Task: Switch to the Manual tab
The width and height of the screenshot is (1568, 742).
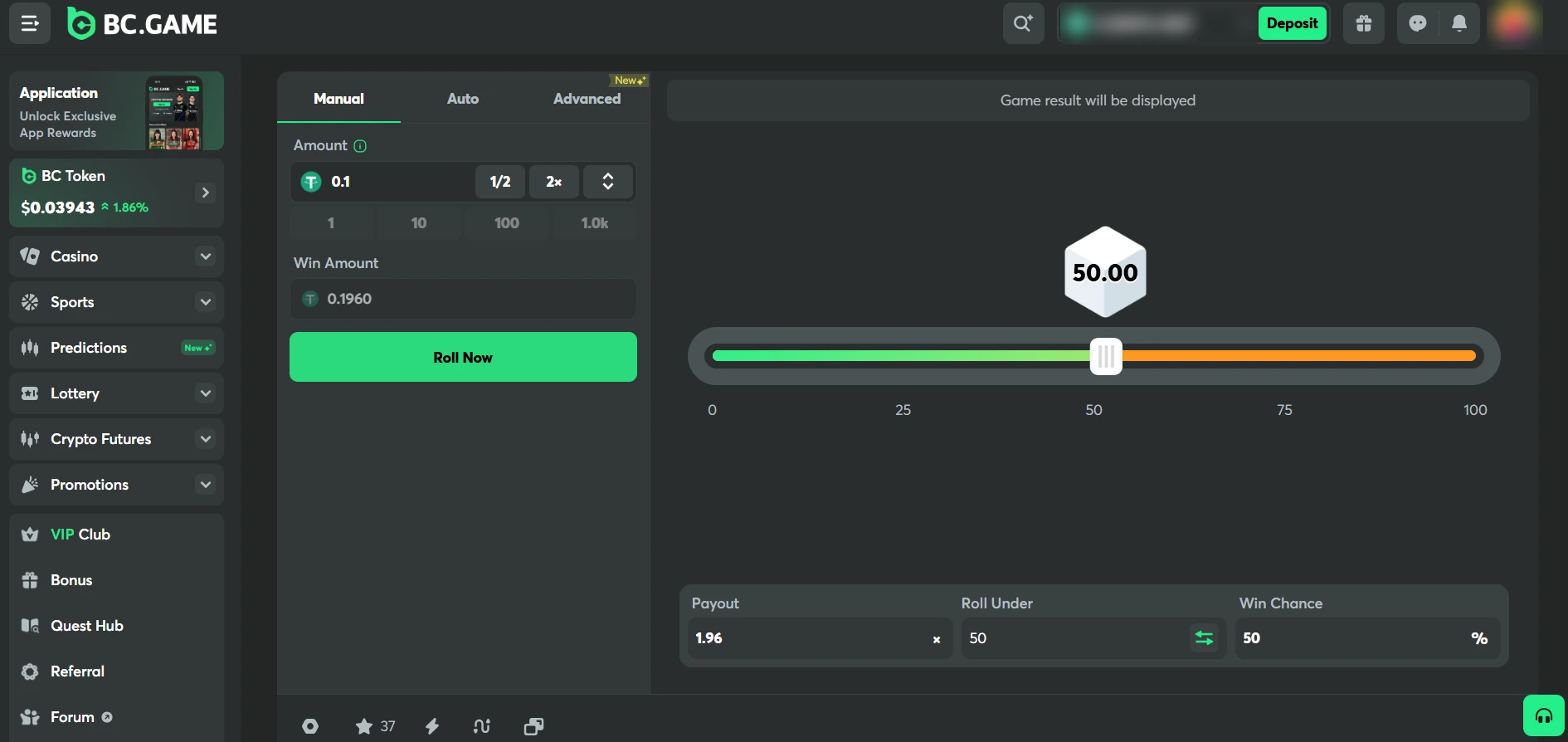Action: point(338,99)
